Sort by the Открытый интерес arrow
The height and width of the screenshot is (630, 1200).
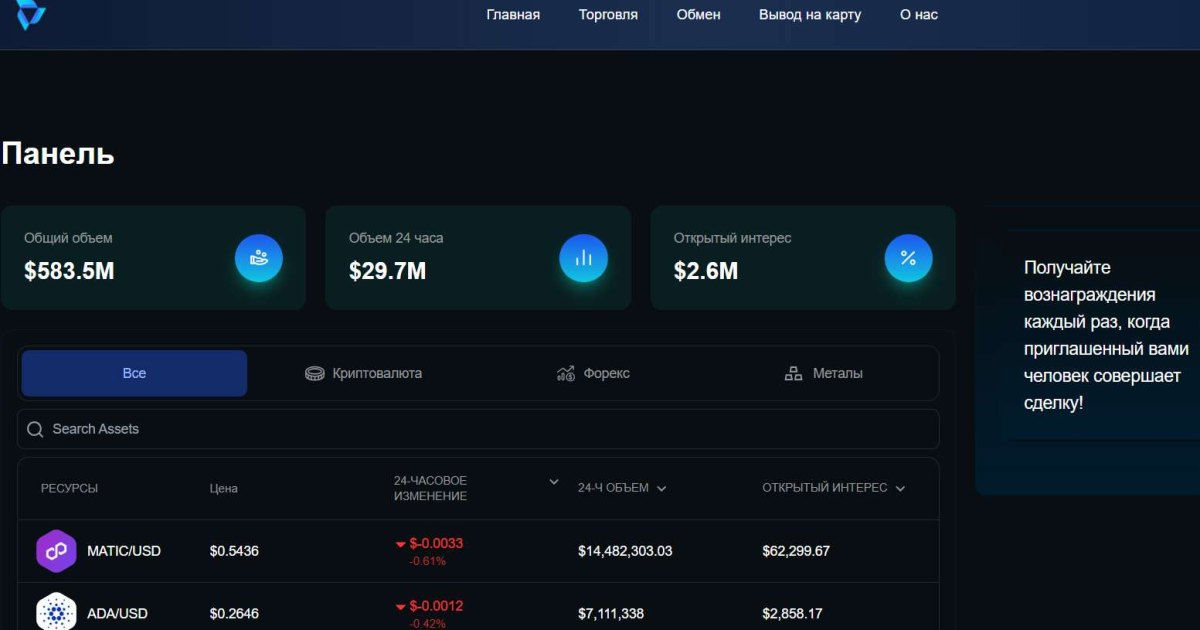point(900,489)
